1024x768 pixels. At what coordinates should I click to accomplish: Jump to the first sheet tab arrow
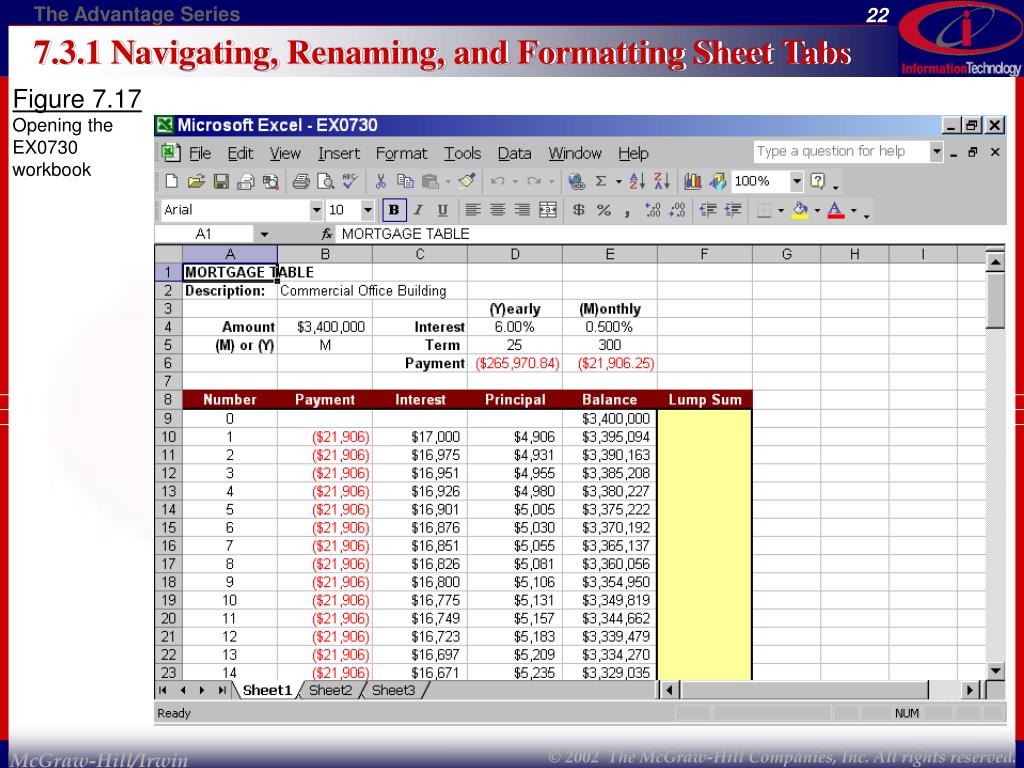tap(163, 690)
